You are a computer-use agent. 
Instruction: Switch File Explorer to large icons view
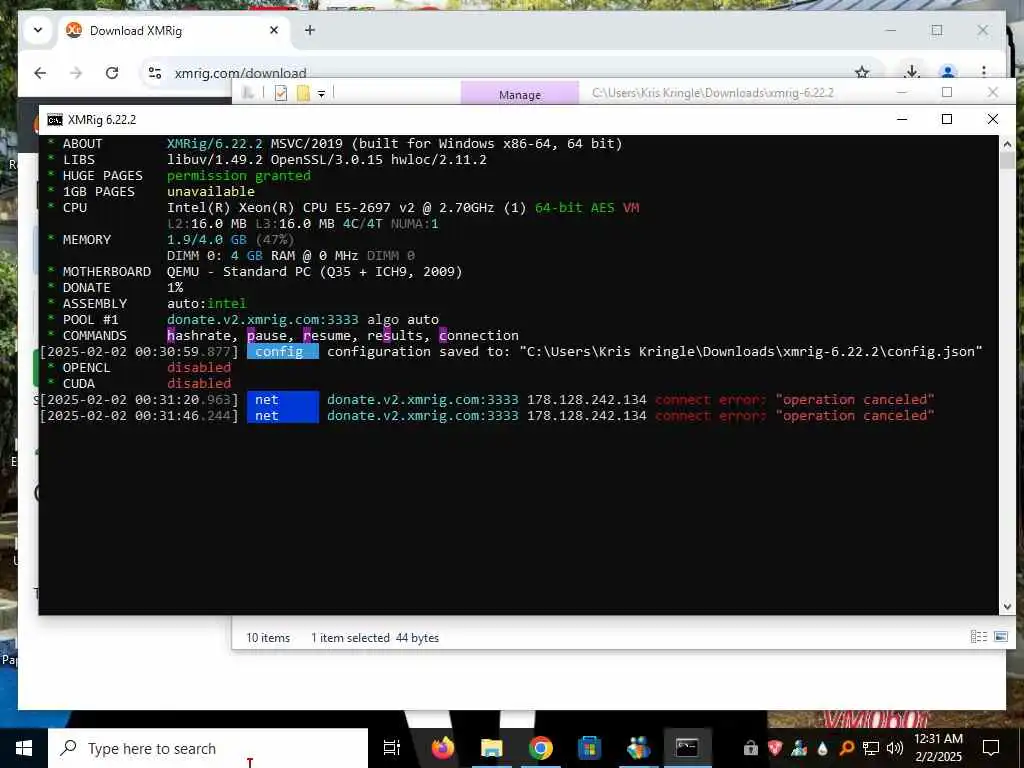tap(1000, 637)
